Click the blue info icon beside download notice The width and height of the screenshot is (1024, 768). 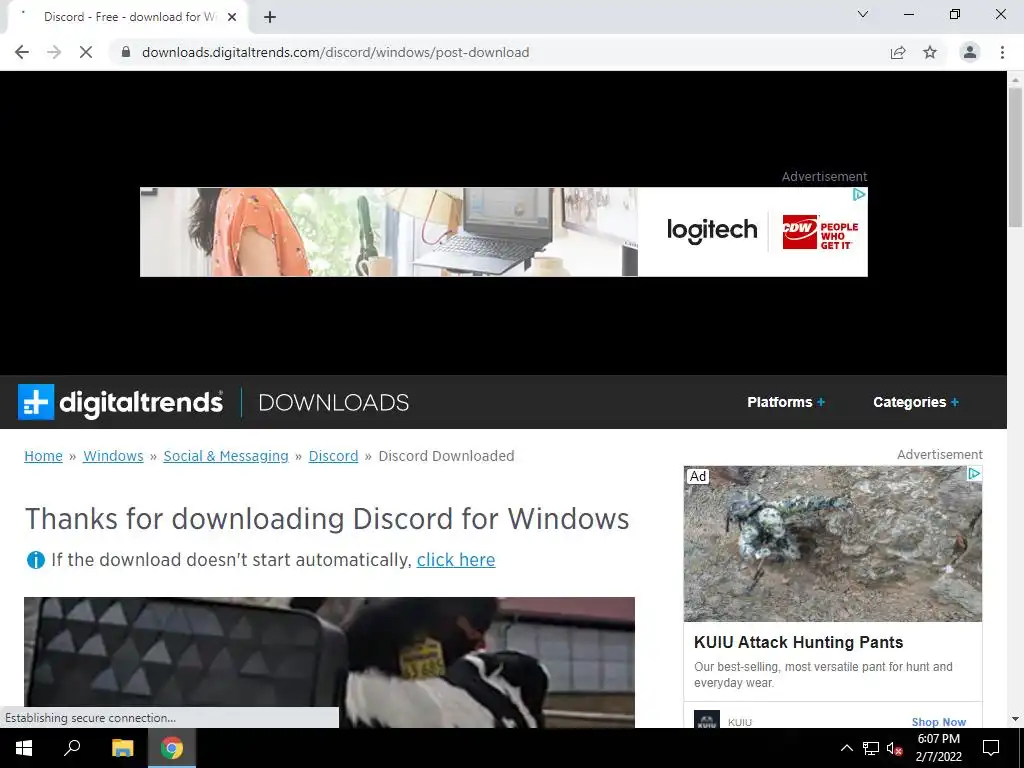tap(35, 560)
